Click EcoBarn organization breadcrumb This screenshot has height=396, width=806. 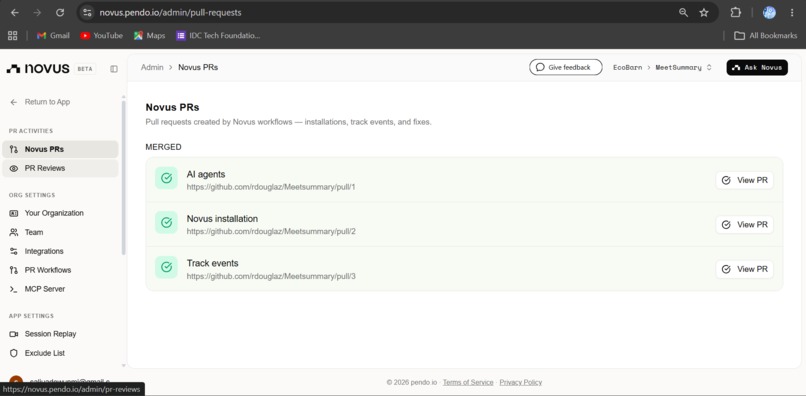pos(627,67)
